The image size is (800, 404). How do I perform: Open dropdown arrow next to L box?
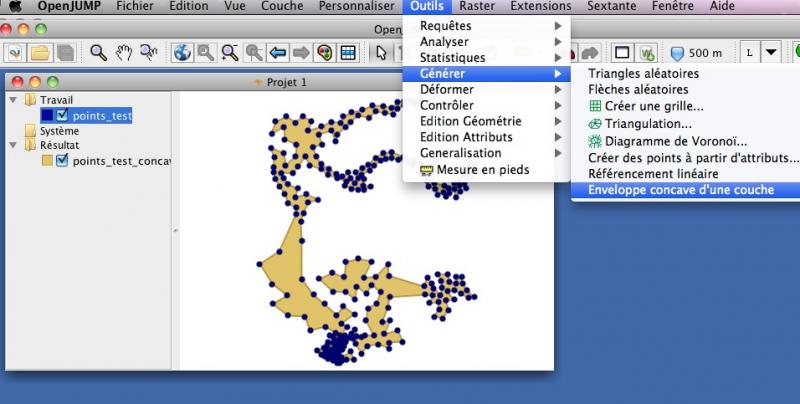pyautogui.click(x=771, y=52)
